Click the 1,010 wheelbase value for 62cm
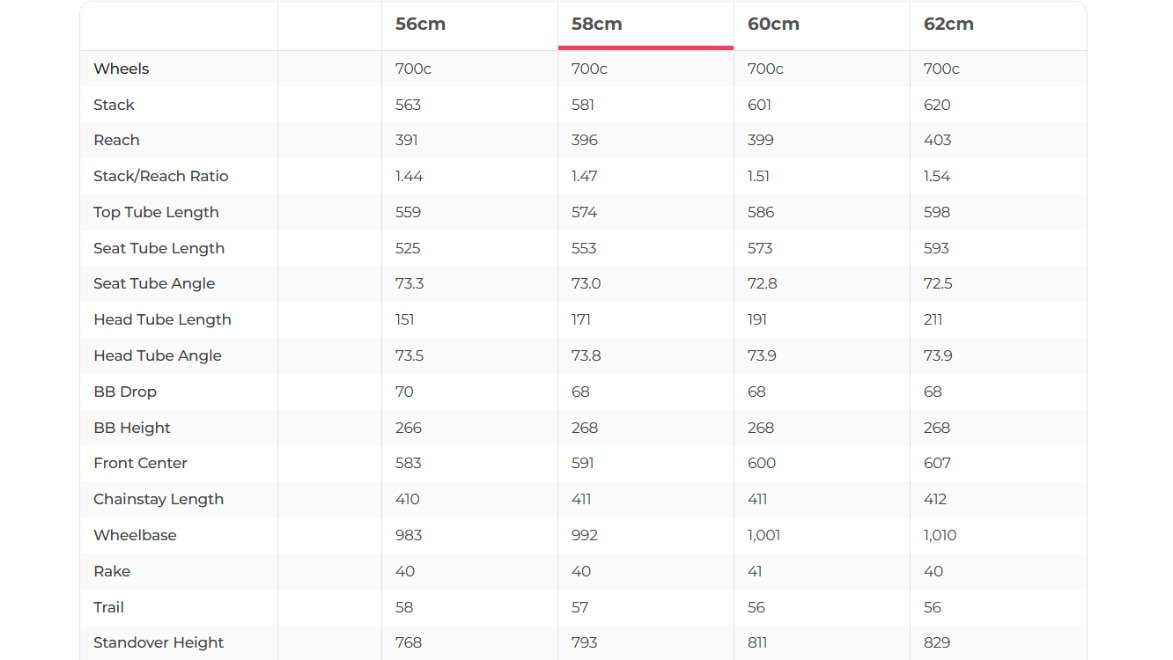The width and height of the screenshot is (1173, 660). point(940,535)
